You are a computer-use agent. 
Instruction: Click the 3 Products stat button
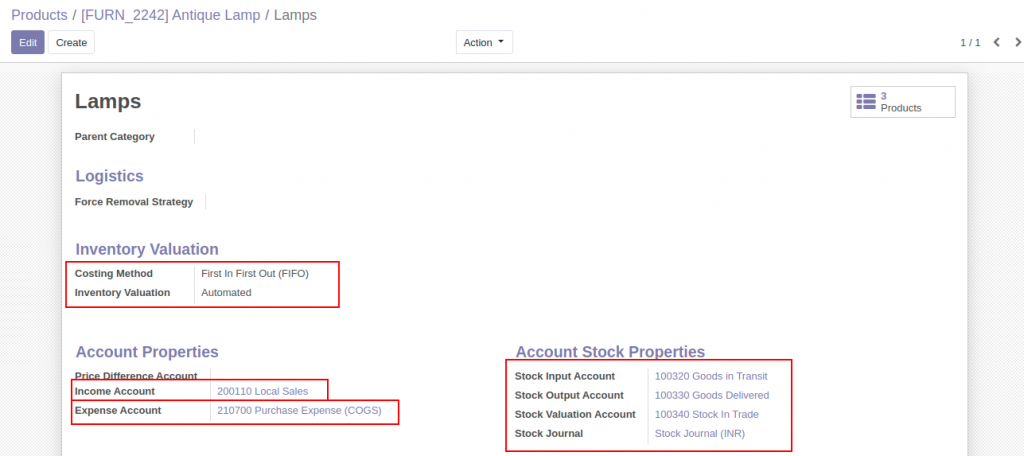coord(903,102)
